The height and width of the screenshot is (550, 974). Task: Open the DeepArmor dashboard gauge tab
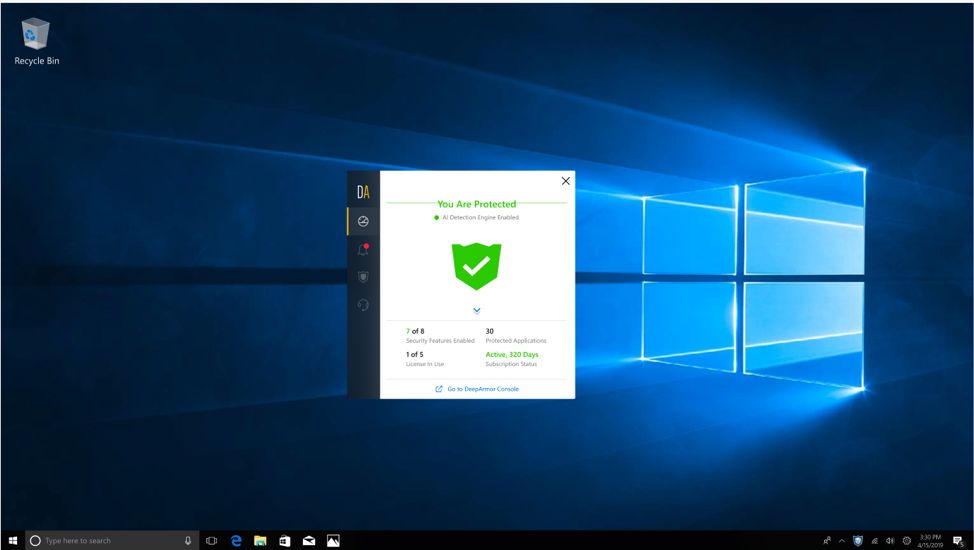tap(363, 221)
